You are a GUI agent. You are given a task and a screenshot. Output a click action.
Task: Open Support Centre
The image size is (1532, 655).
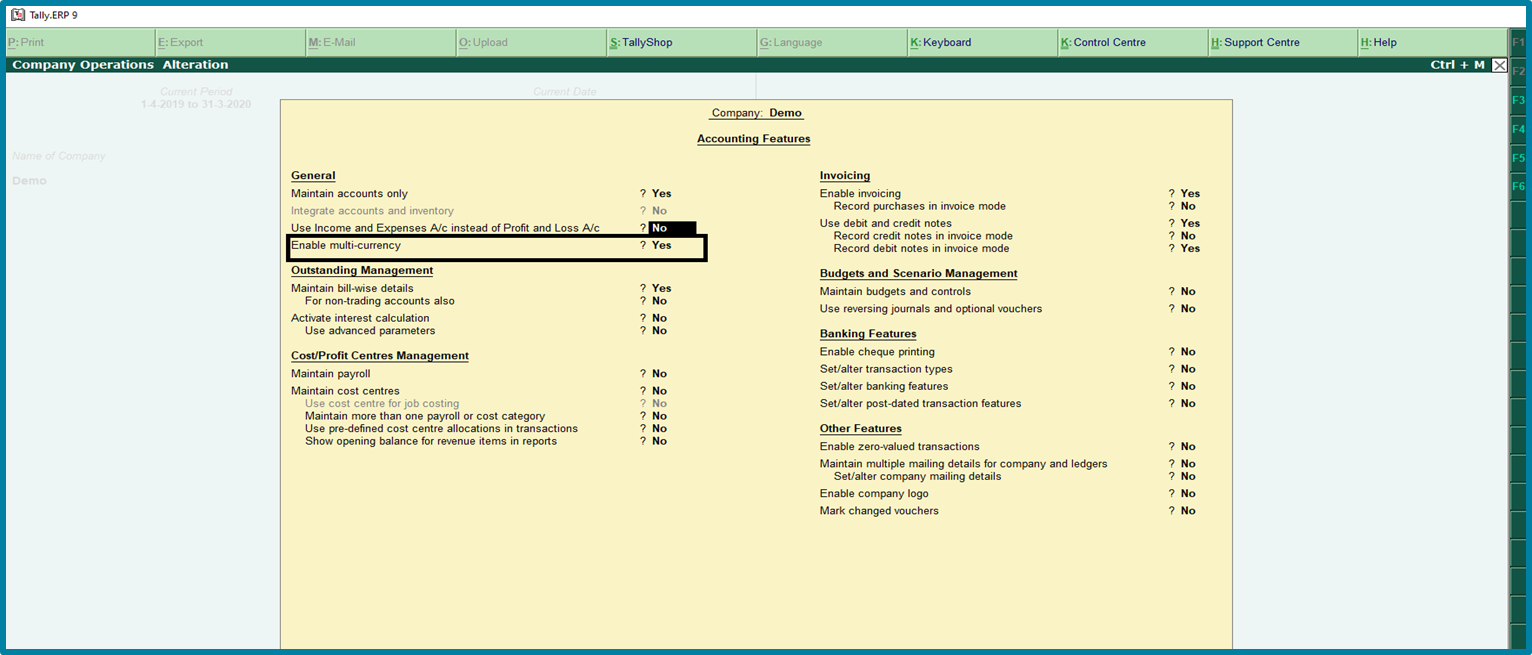(1283, 43)
